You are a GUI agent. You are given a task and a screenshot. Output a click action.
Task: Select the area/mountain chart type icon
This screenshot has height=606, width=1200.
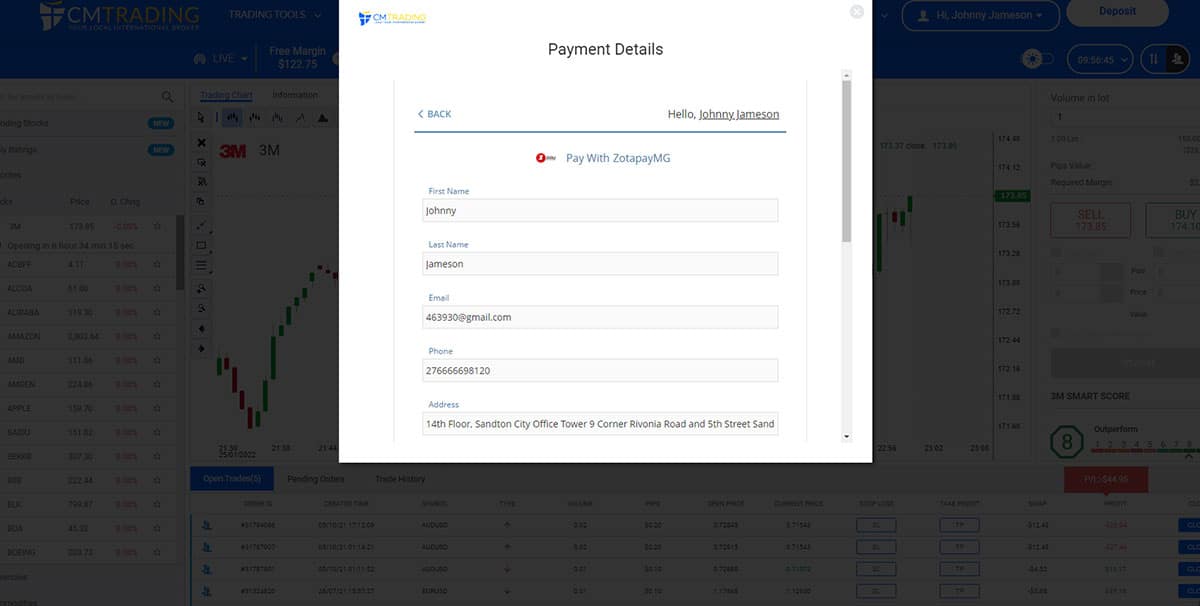click(x=323, y=118)
